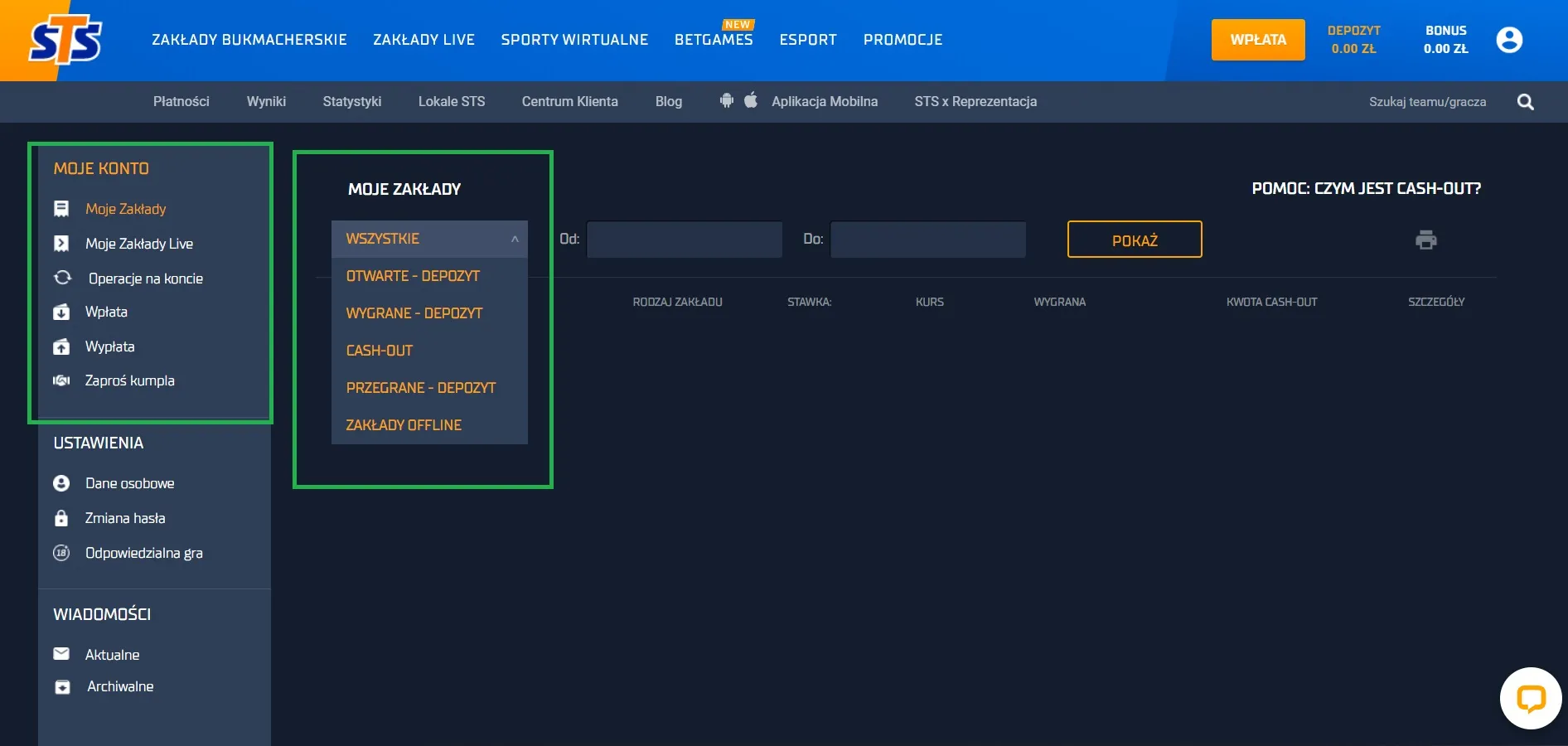
Task: Click the BONUS balance
Action: pos(1445,40)
